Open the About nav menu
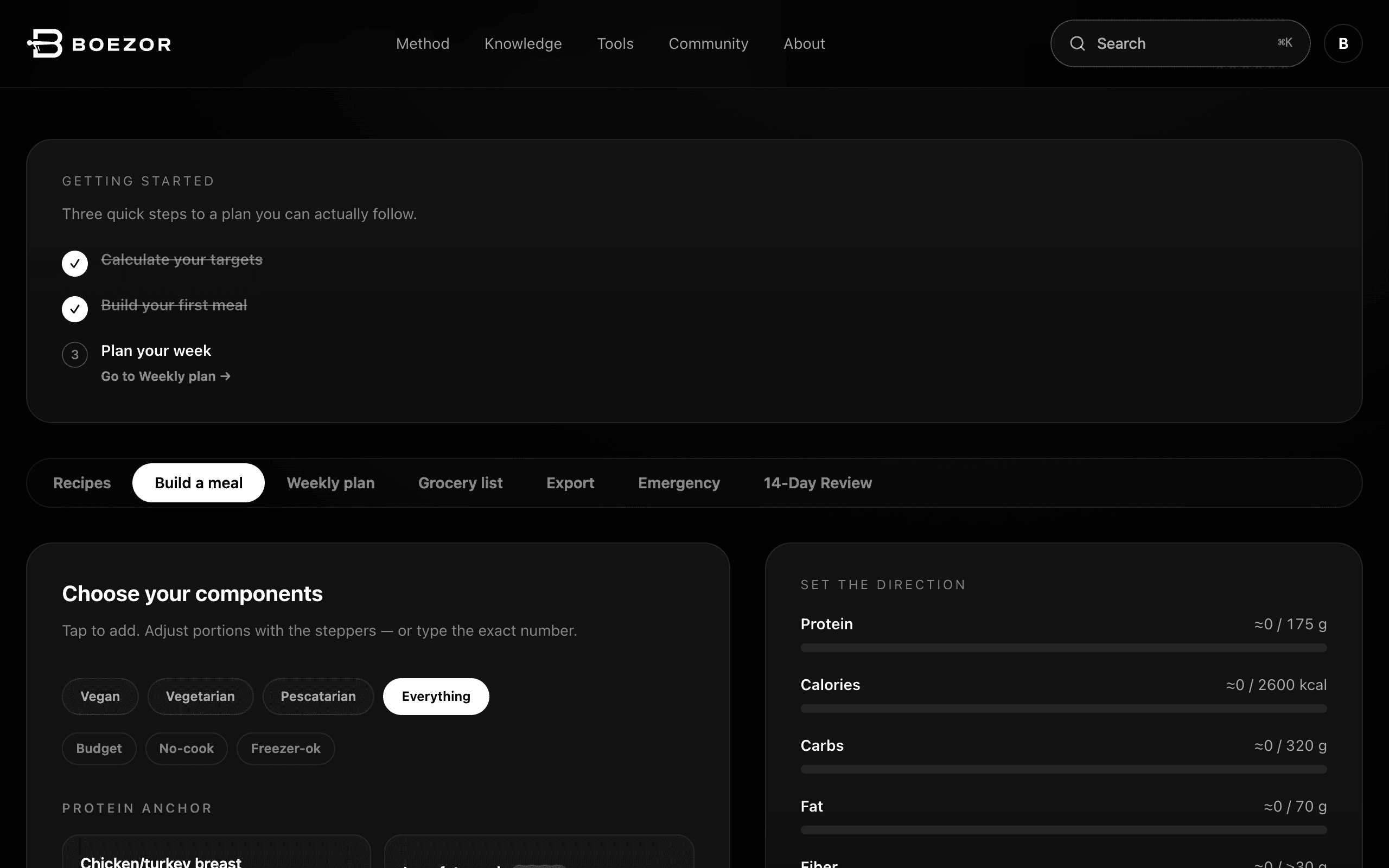Screen dimensions: 1389x868 (804, 43)
